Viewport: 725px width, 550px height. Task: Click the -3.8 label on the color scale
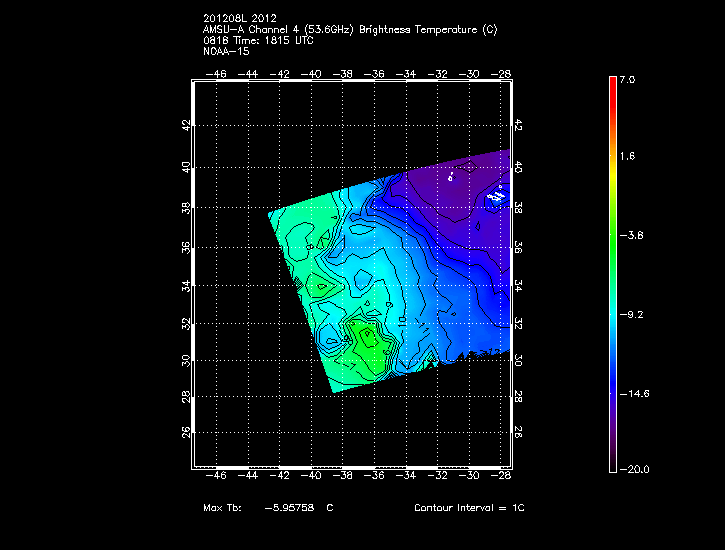tap(630, 235)
